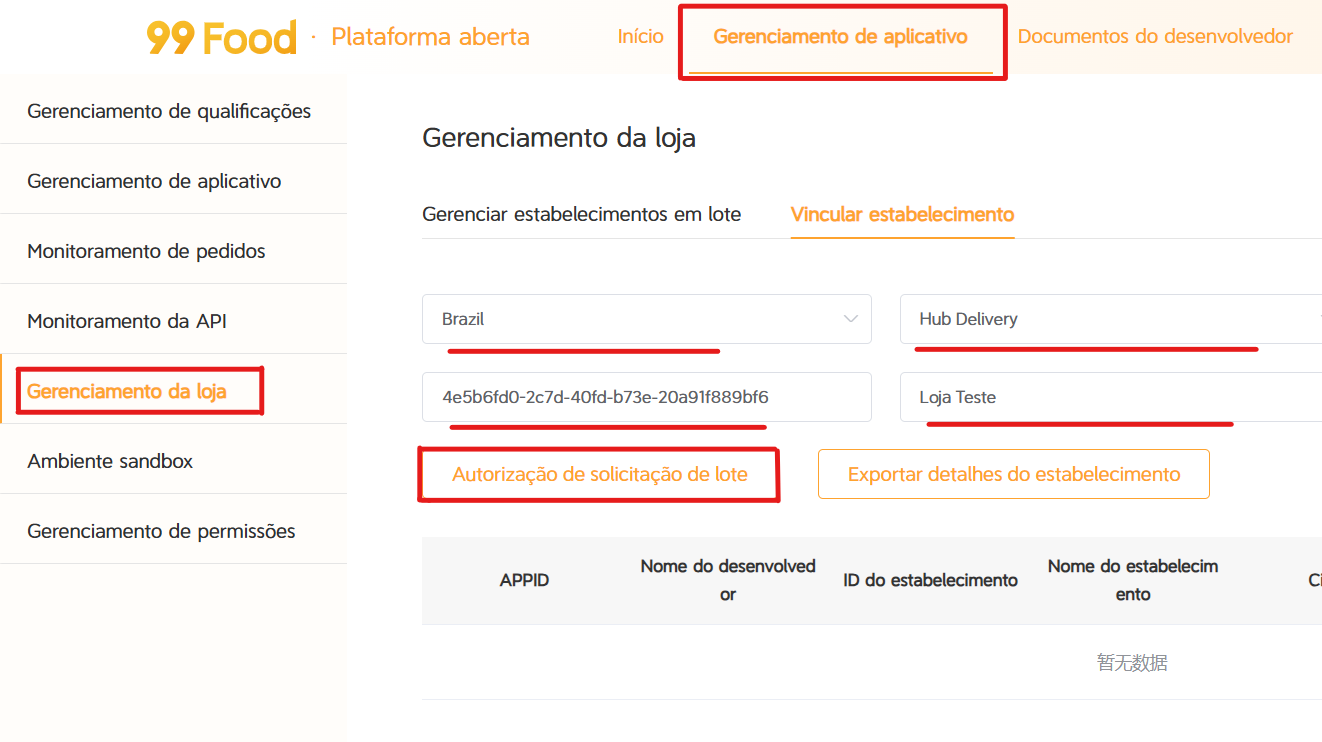Open Documentos do desenvolvedor tab
This screenshot has height=742, width=1322.
[1155, 37]
